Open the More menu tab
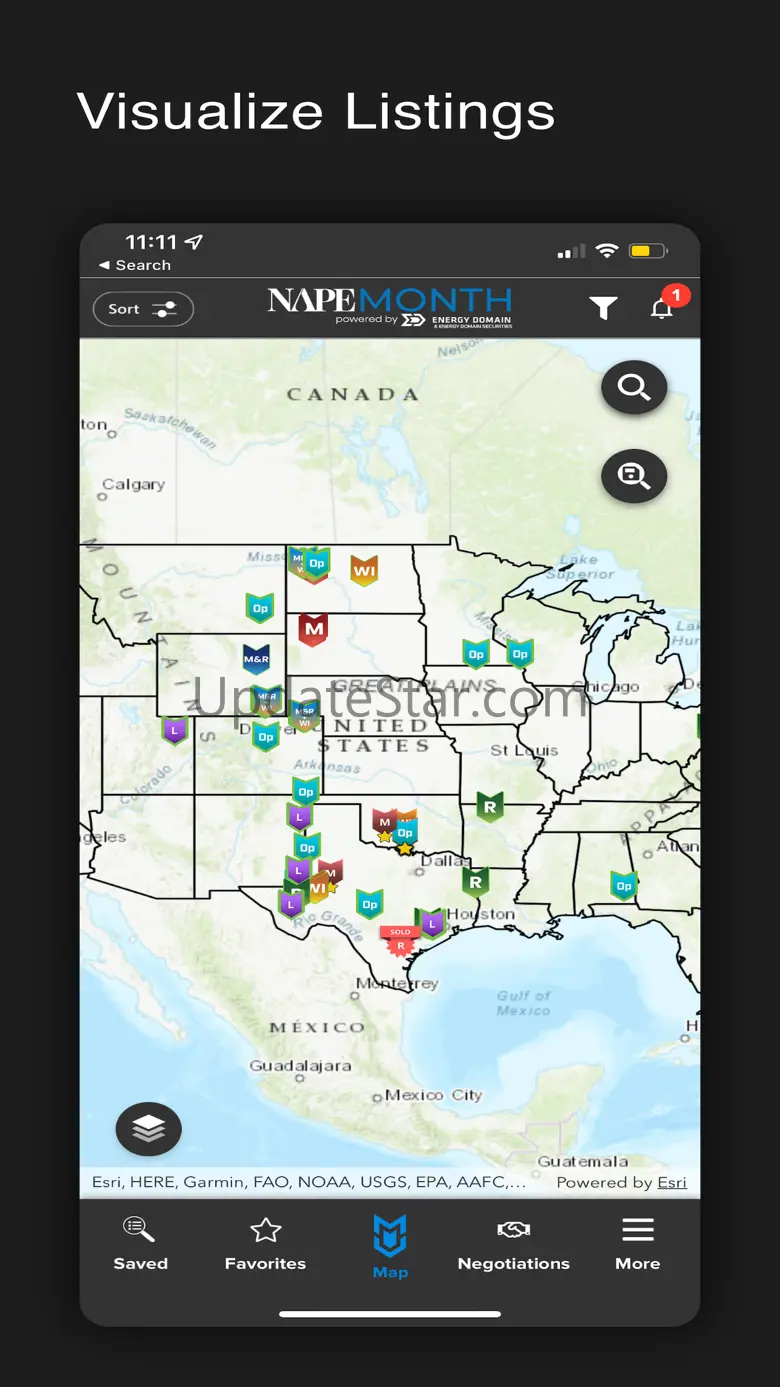The height and width of the screenshot is (1387, 780). click(638, 1244)
